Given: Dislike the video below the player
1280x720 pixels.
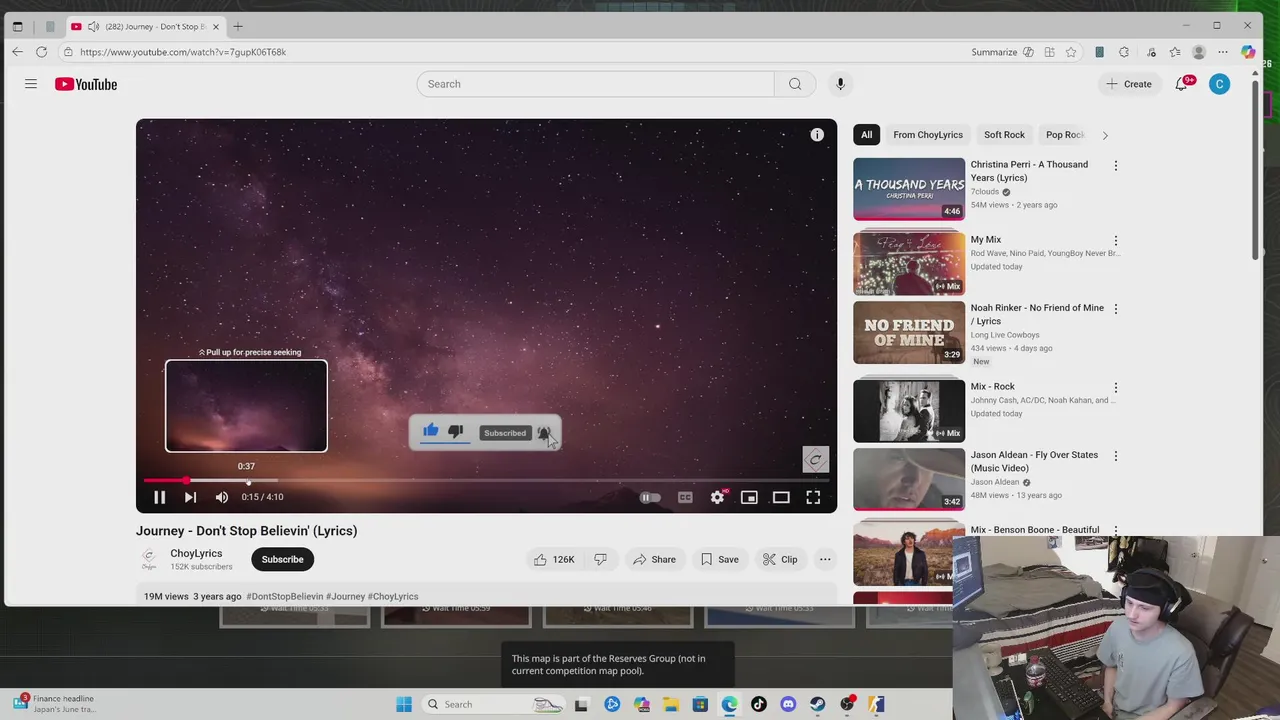Looking at the screenshot, I should 601,559.
